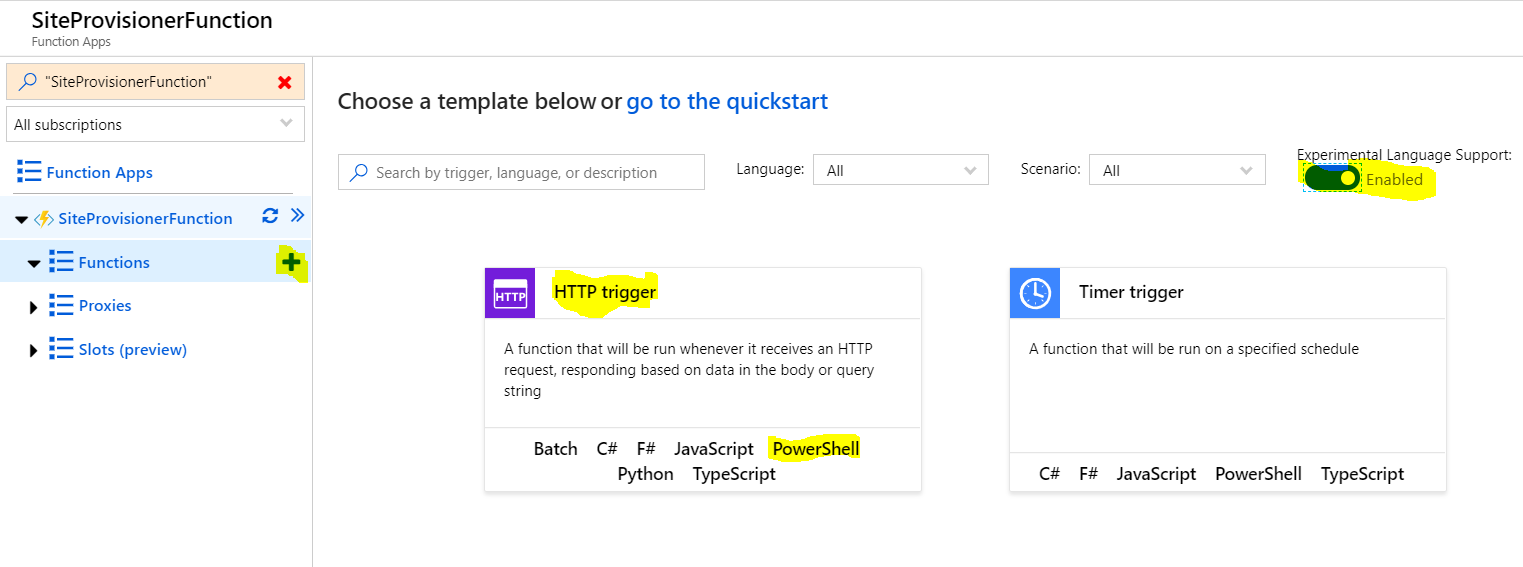This screenshot has width=1523, height=567.
Task: Select Slots (preview) in the tree
Action: (132, 350)
